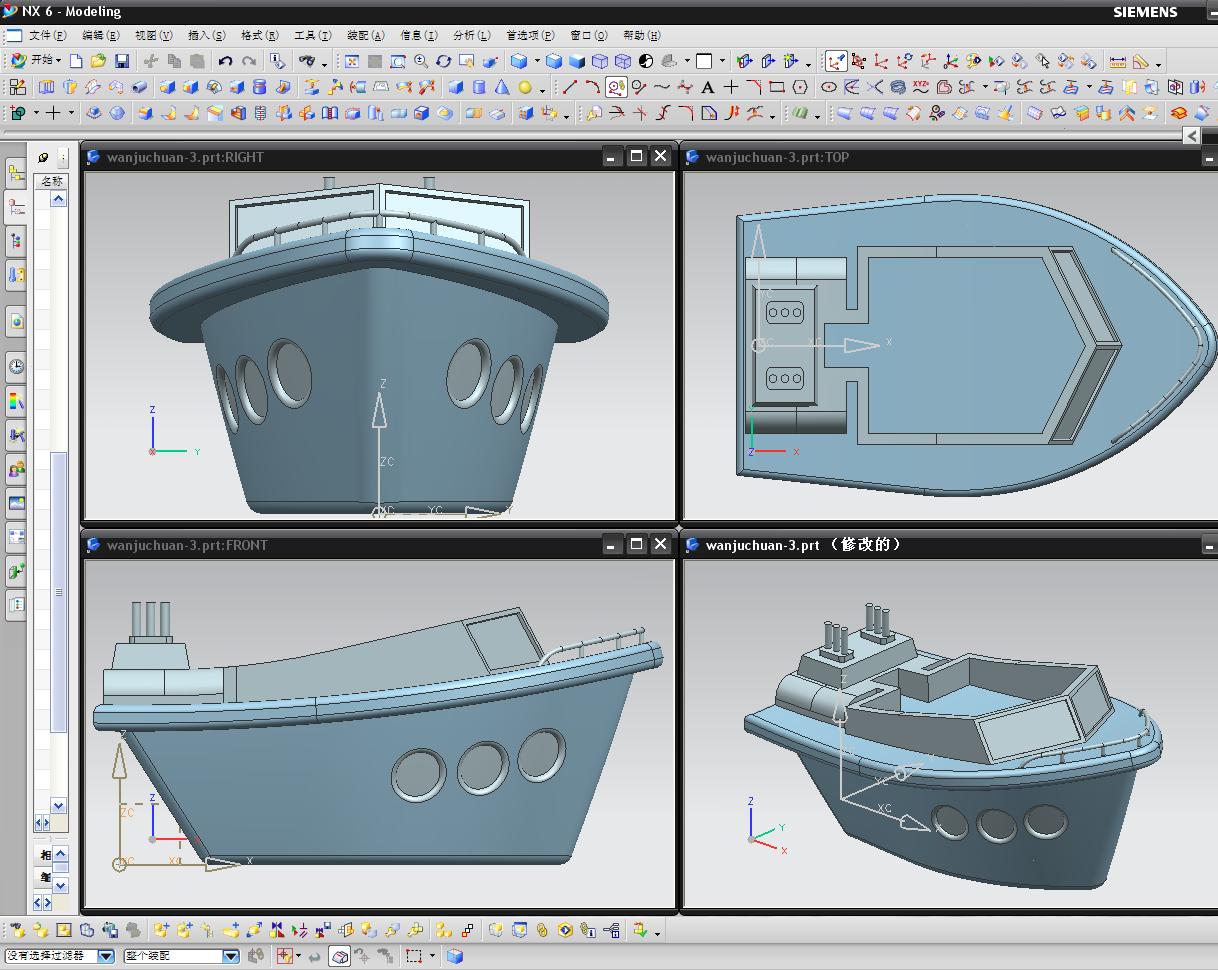The height and width of the screenshot is (970, 1218).
Task: Click the 名称 column header in navigator
Action: 51,181
